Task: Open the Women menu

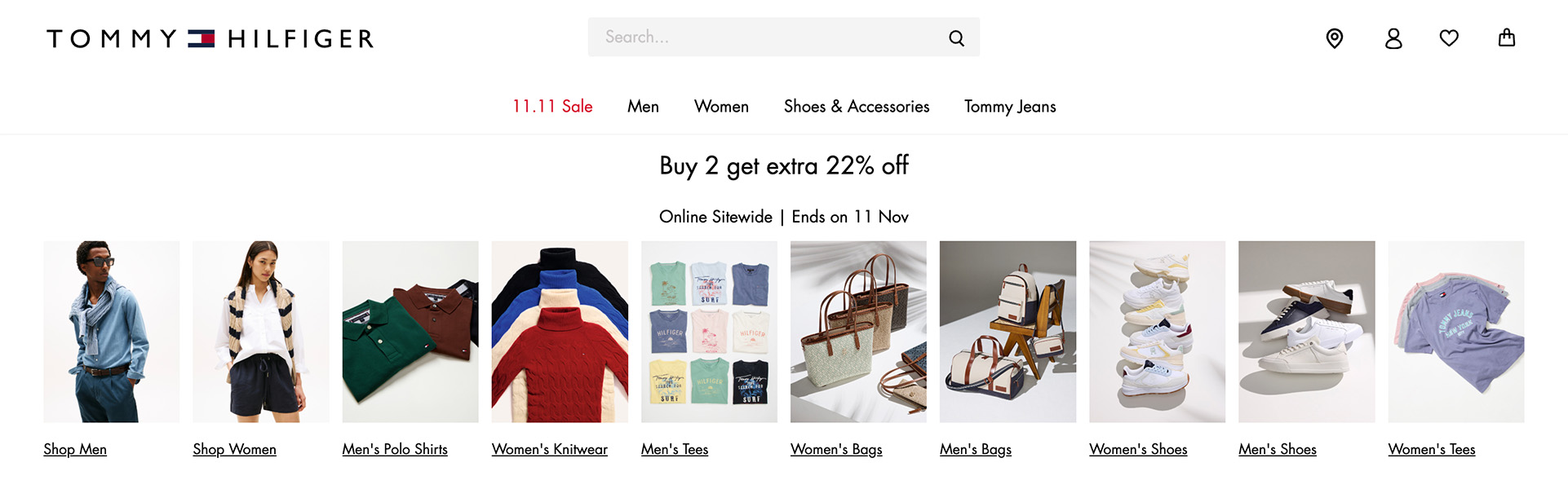Action: (x=721, y=107)
